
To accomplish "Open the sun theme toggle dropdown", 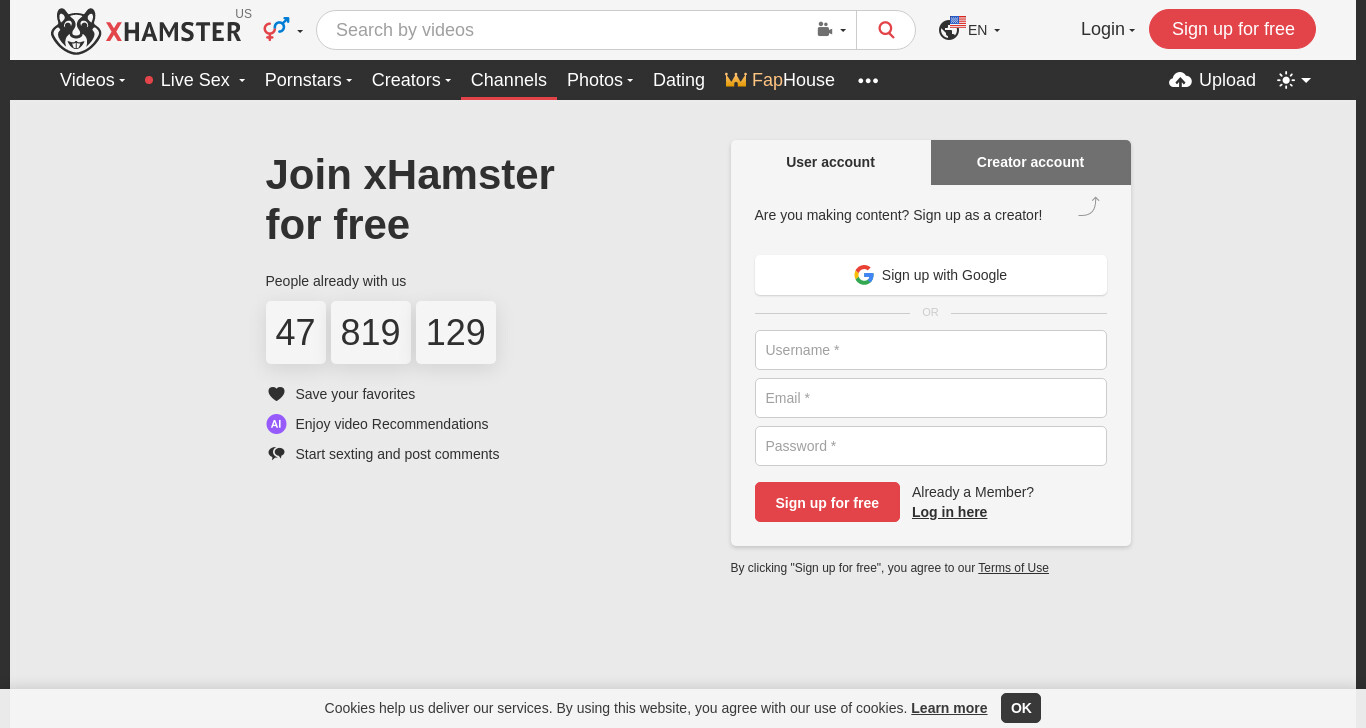I will [1294, 80].
